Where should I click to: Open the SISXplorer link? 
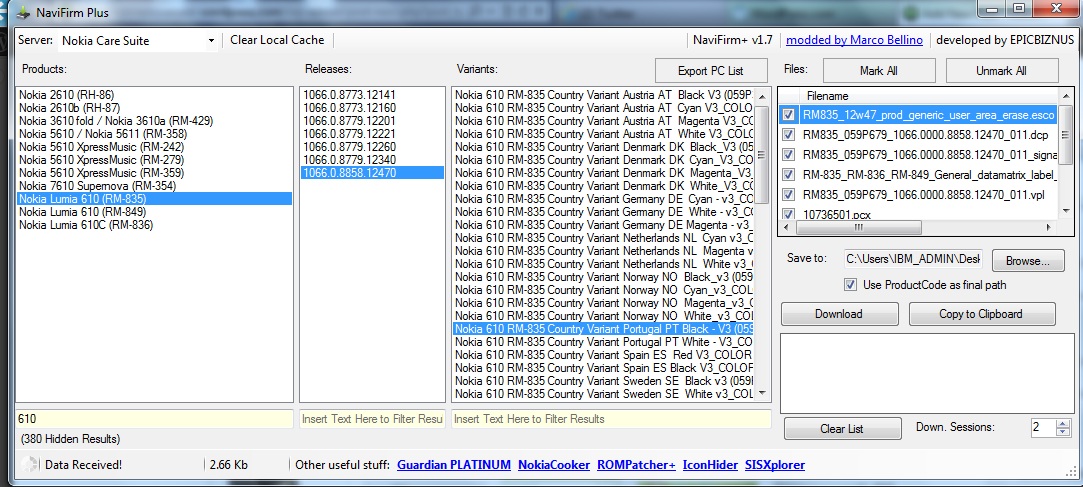click(x=774, y=465)
